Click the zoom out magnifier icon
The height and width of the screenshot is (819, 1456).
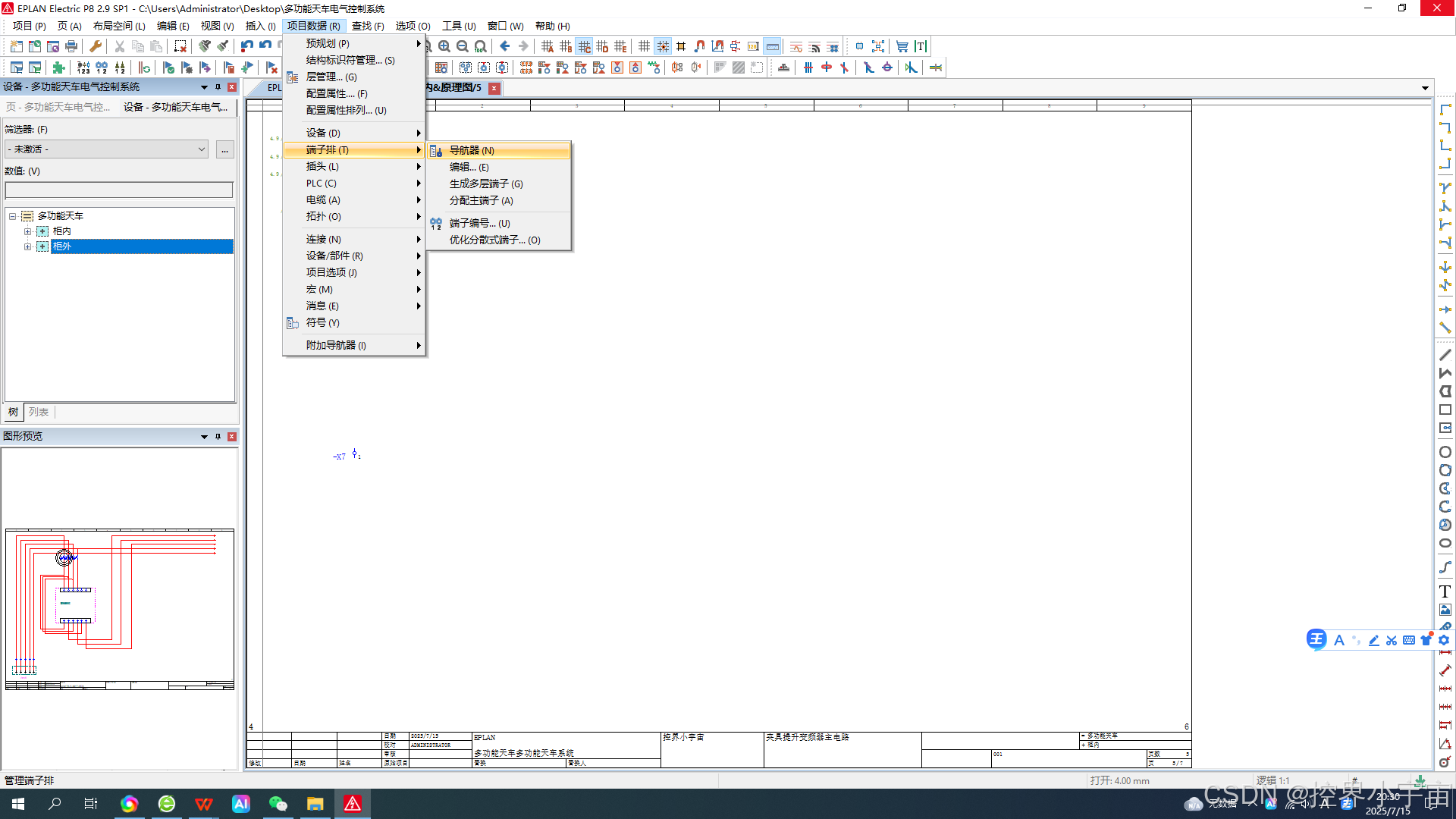[463, 46]
